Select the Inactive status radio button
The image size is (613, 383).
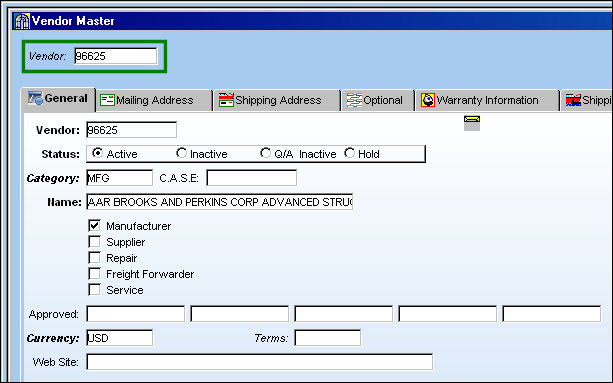click(181, 153)
